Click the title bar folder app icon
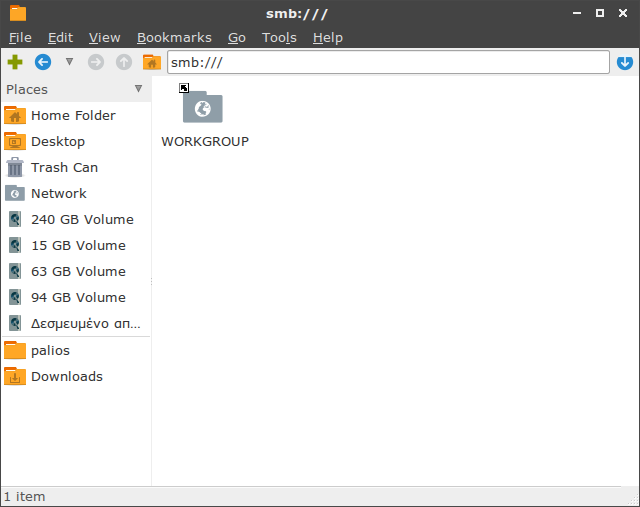The width and height of the screenshot is (640, 507). click(x=18, y=13)
